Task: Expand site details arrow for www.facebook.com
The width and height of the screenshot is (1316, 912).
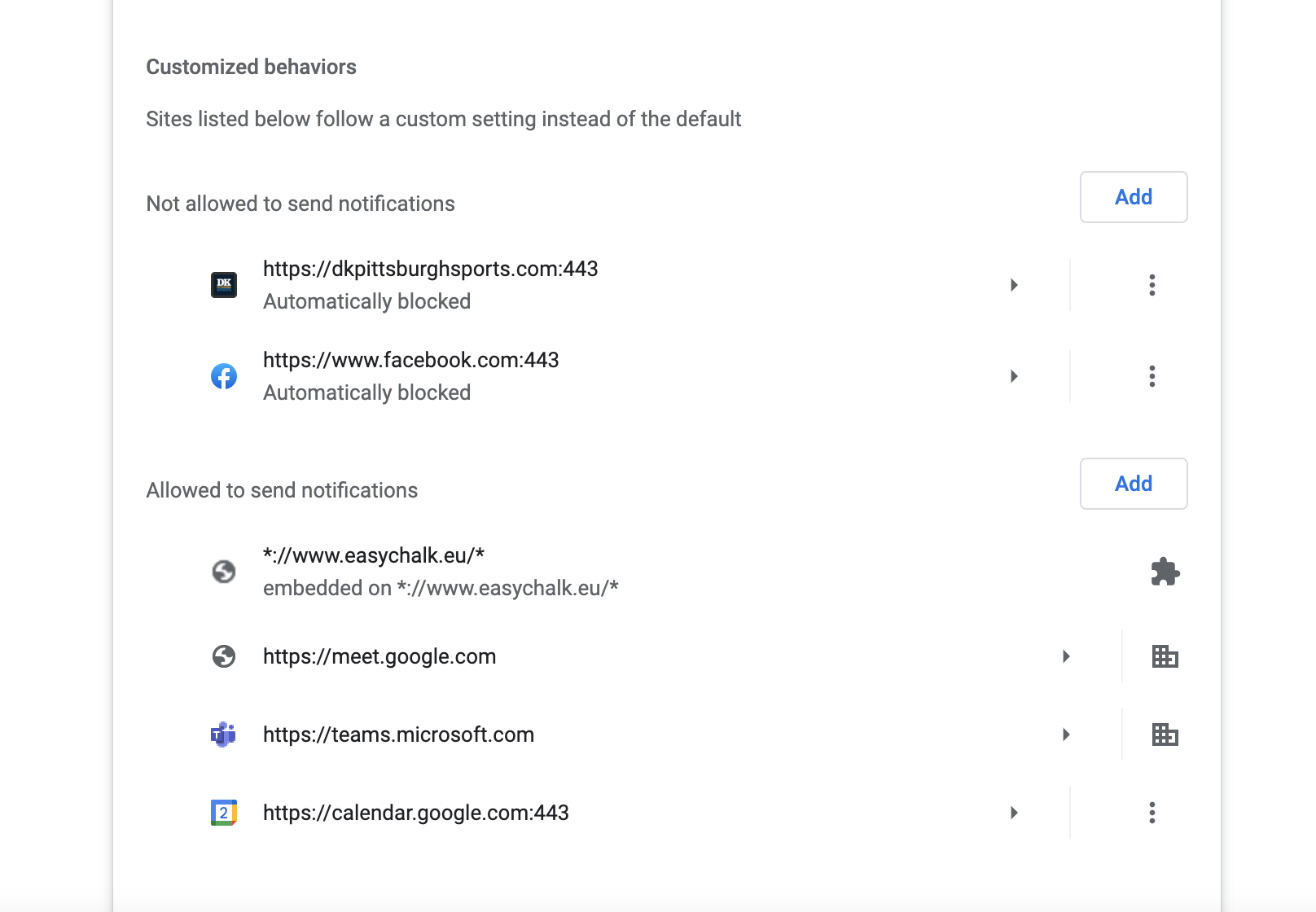Action: (x=1015, y=376)
